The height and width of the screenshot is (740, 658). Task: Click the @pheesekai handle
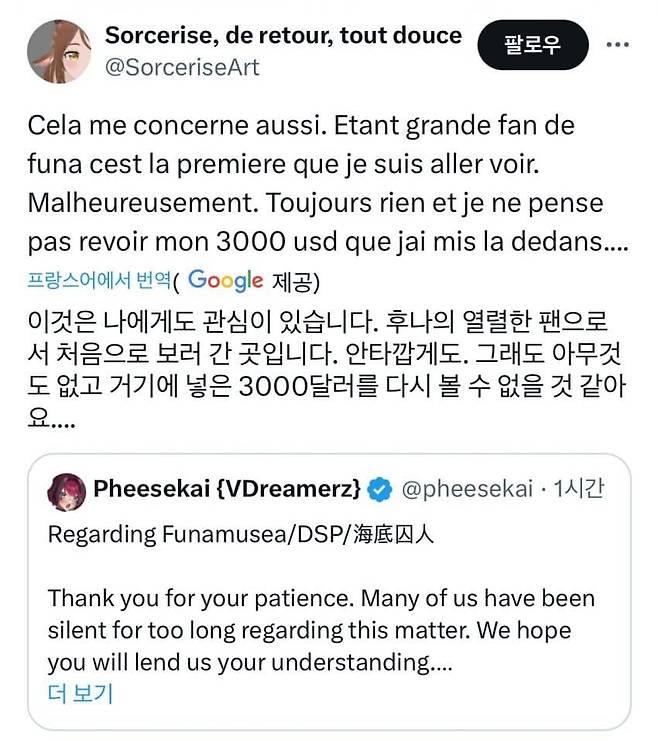pos(464,490)
